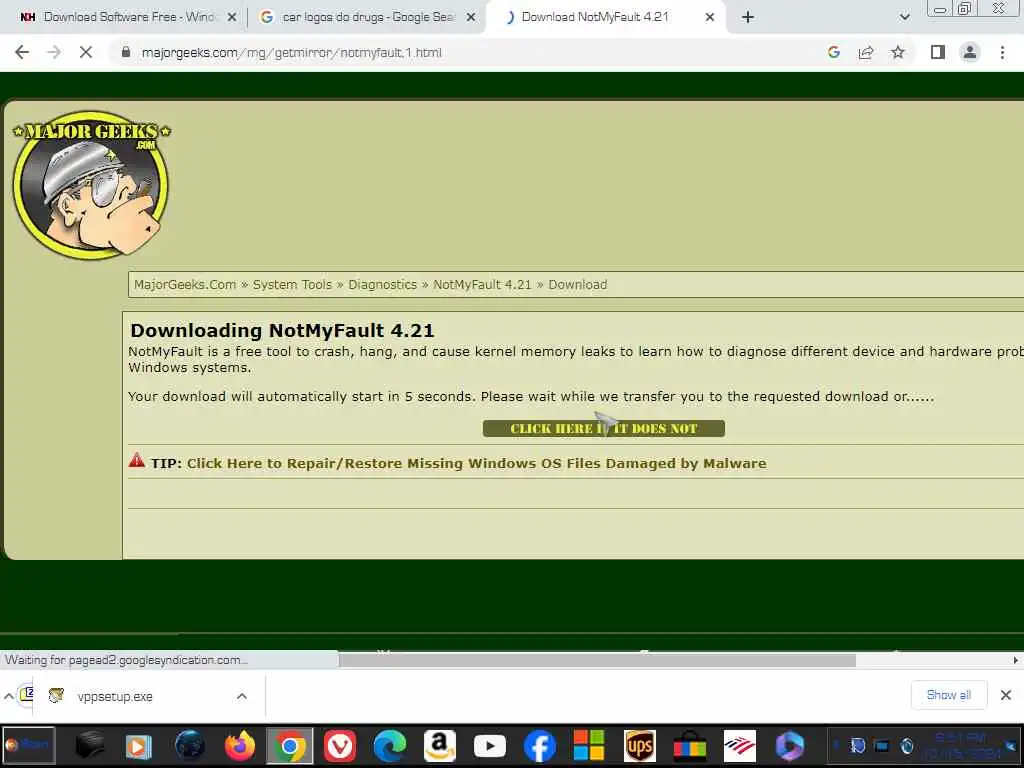Open Microsoft Store bag icon in taskbar
This screenshot has width=1024, height=768.
690,745
